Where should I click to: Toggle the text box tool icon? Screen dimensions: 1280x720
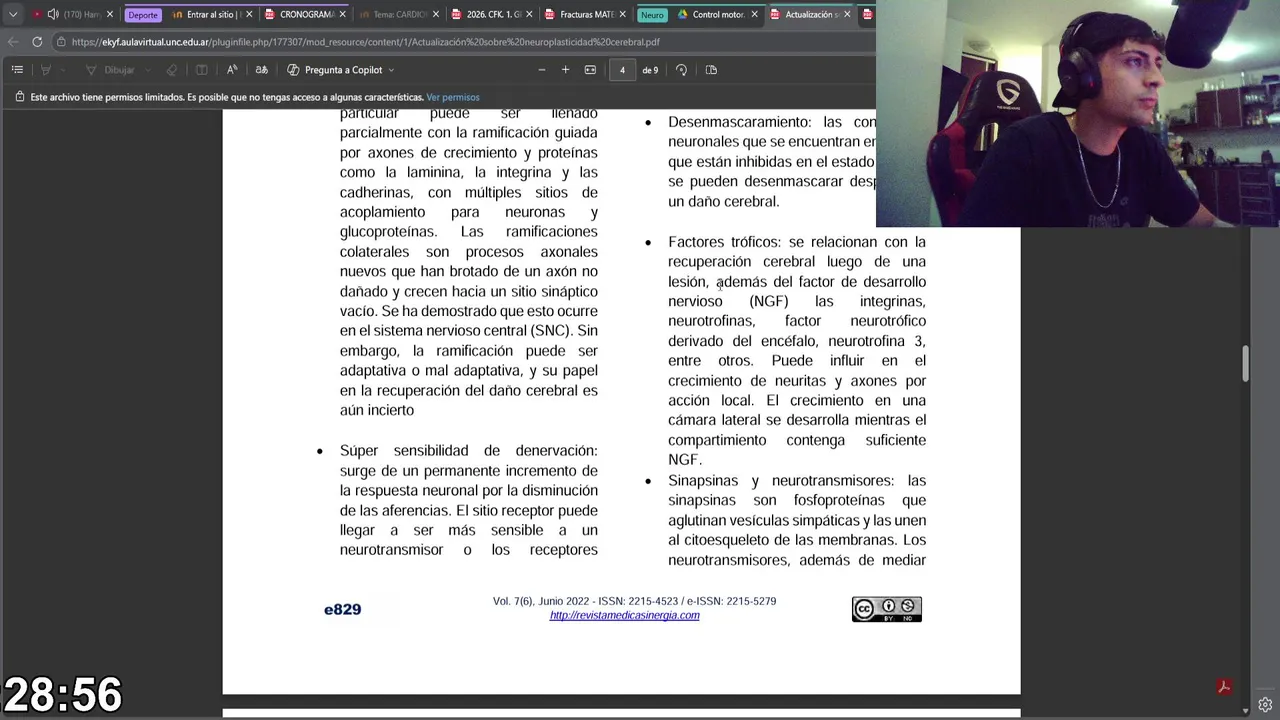(x=201, y=70)
